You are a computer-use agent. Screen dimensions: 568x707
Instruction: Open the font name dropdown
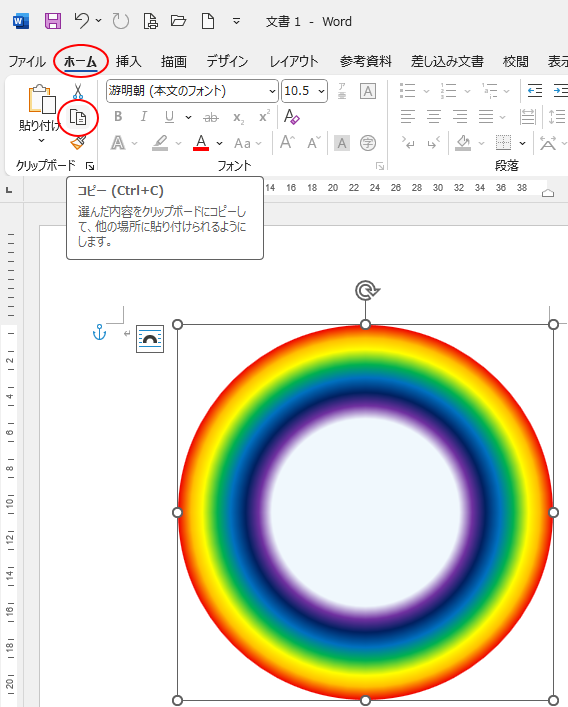[x=192, y=91]
